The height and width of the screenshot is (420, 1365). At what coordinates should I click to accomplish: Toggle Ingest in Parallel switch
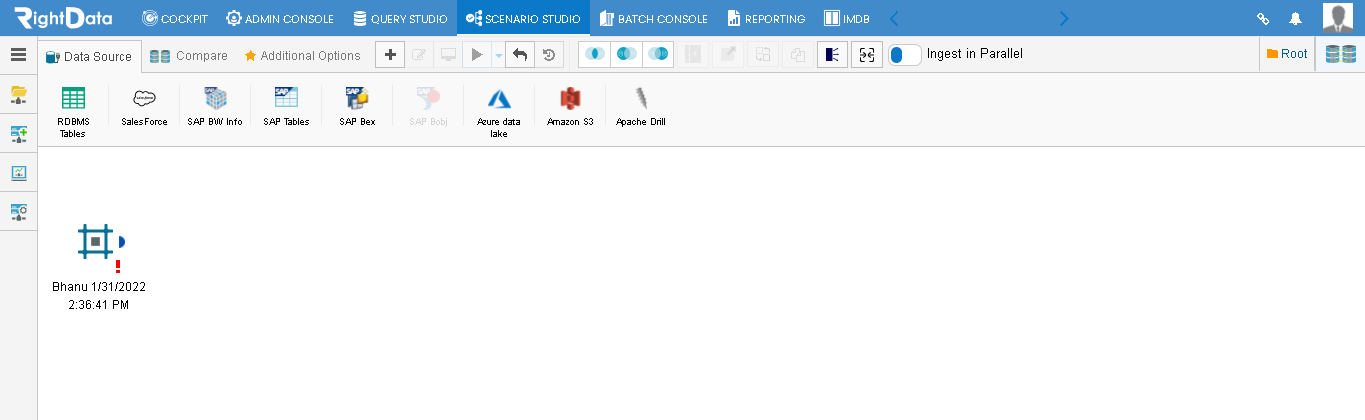[x=905, y=55]
